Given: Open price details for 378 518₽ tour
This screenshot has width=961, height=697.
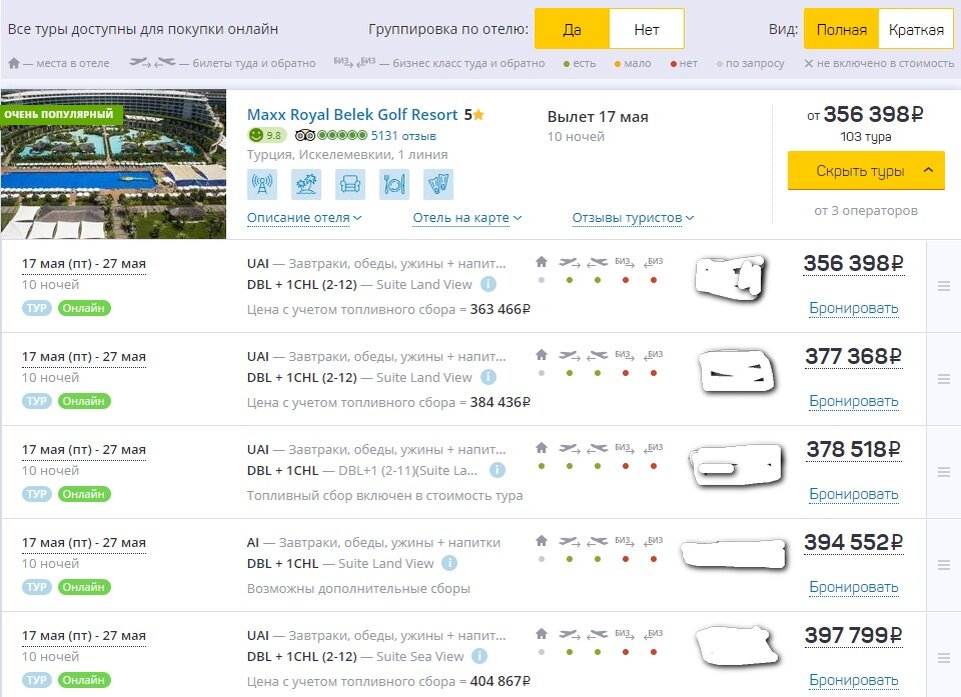Looking at the screenshot, I should [853, 449].
